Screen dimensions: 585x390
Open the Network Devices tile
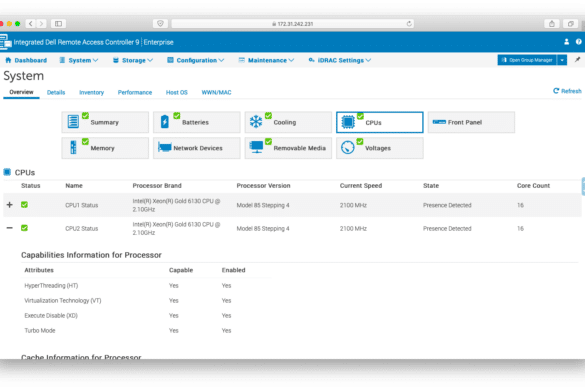[197, 148]
